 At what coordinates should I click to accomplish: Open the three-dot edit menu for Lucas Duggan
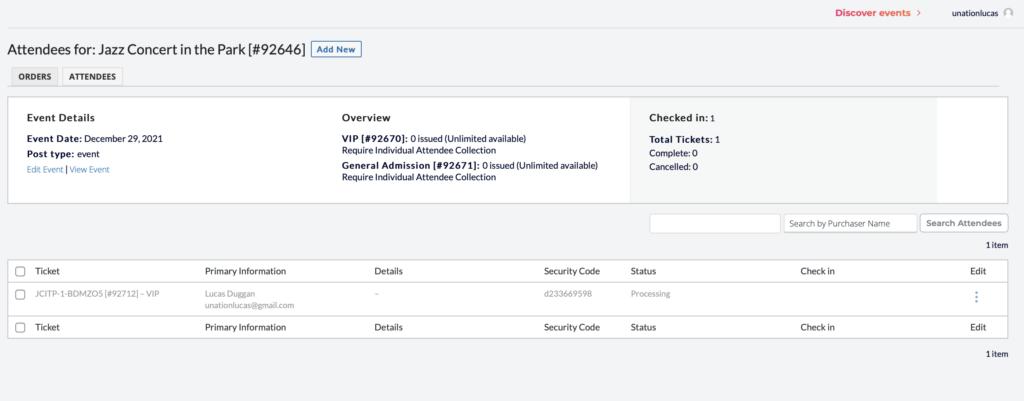tap(976, 297)
